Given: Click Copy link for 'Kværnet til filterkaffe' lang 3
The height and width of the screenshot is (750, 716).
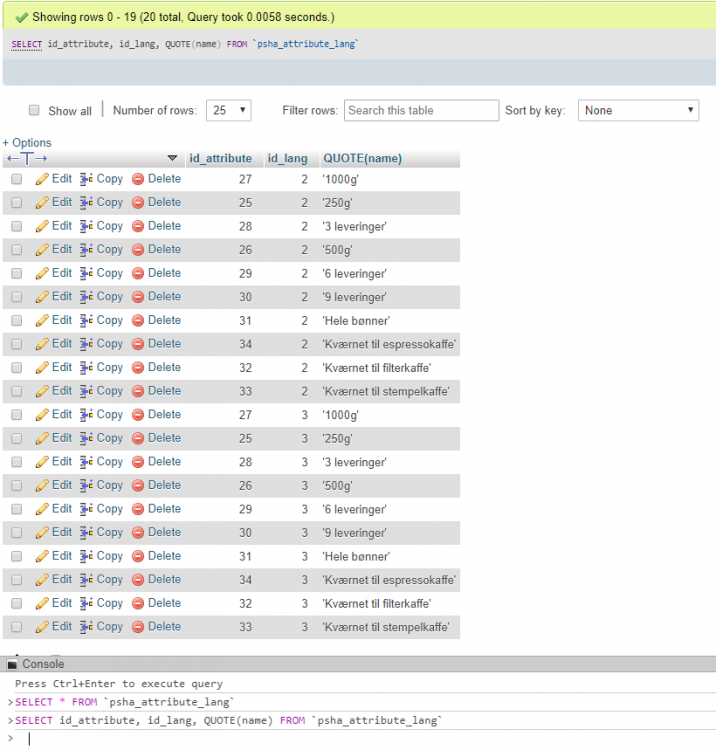Looking at the screenshot, I should [110, 604].
